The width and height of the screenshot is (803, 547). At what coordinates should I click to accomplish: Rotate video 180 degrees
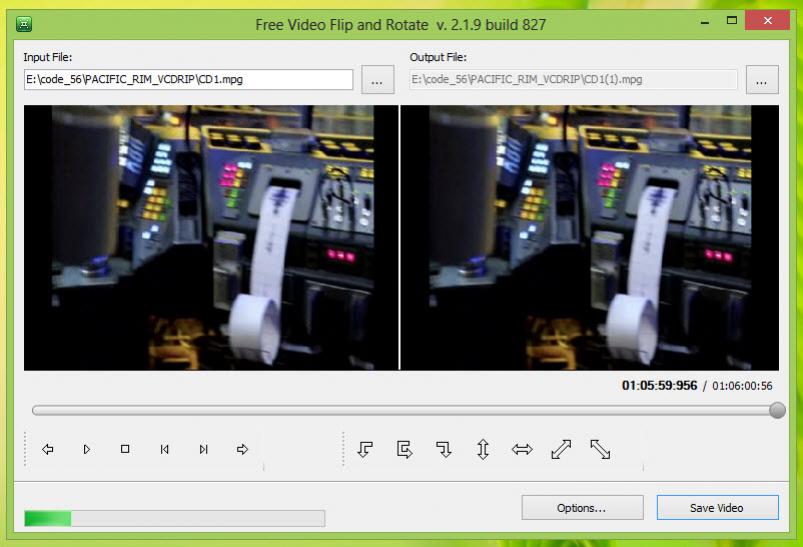point(405,450)
